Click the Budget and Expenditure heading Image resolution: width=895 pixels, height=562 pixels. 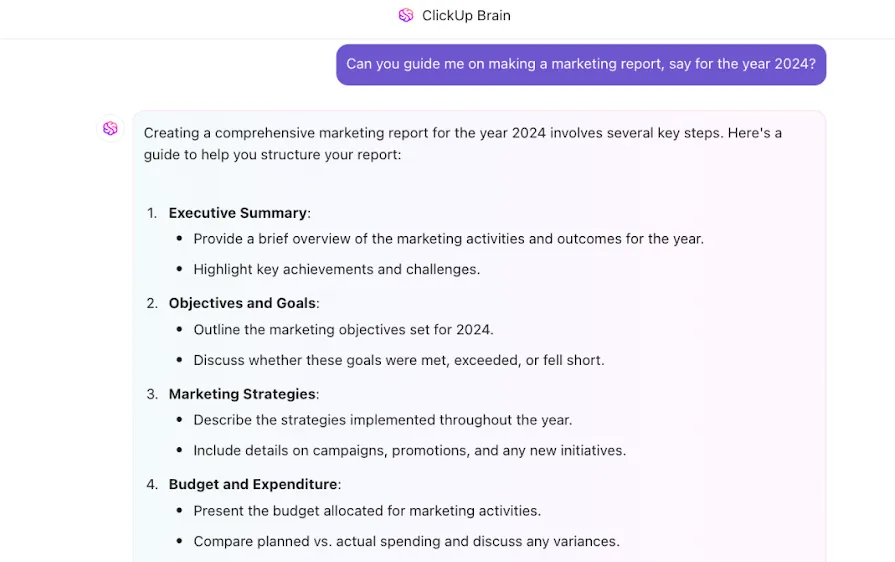pyautogui.click(x=253, y=484)
